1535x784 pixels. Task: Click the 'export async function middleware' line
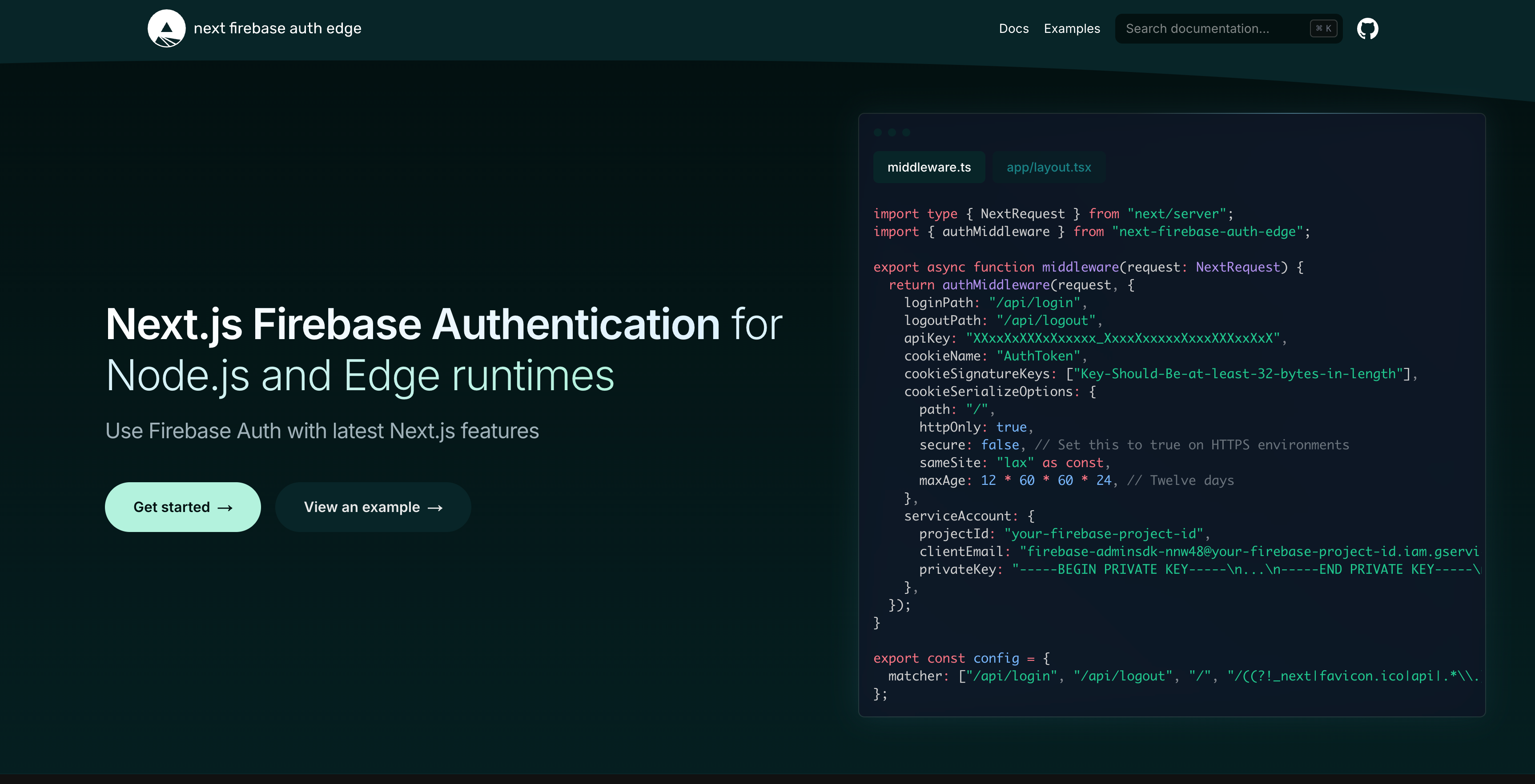click(x=1088, y=268)
